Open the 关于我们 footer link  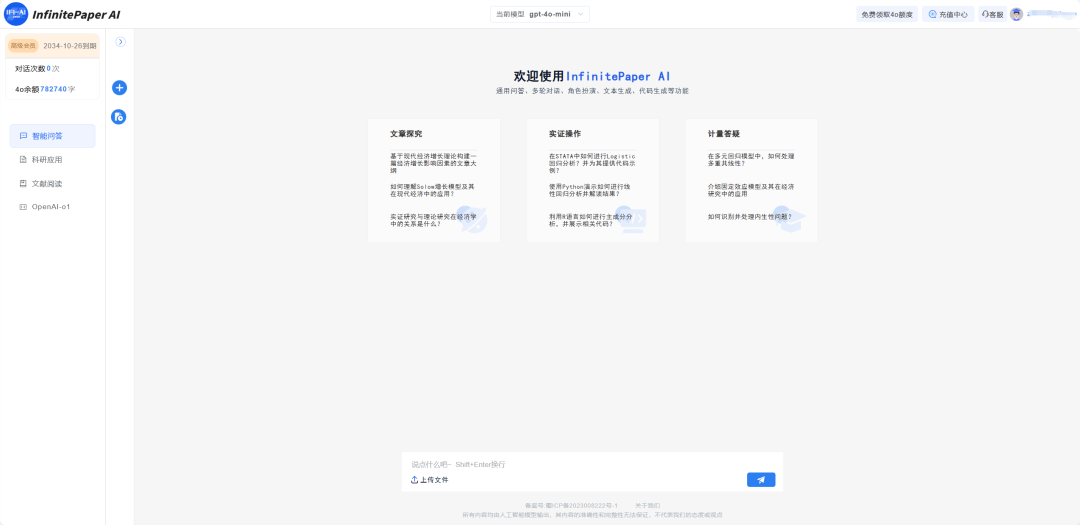[x=647, y=506]
